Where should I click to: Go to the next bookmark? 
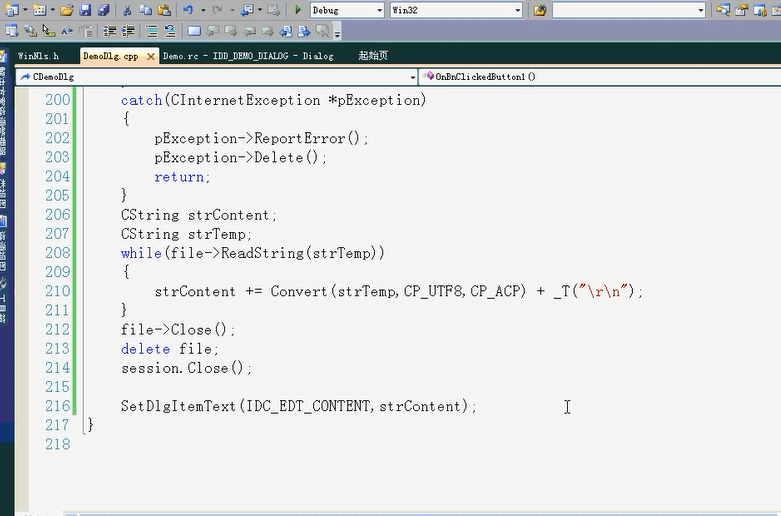point(231,31)
